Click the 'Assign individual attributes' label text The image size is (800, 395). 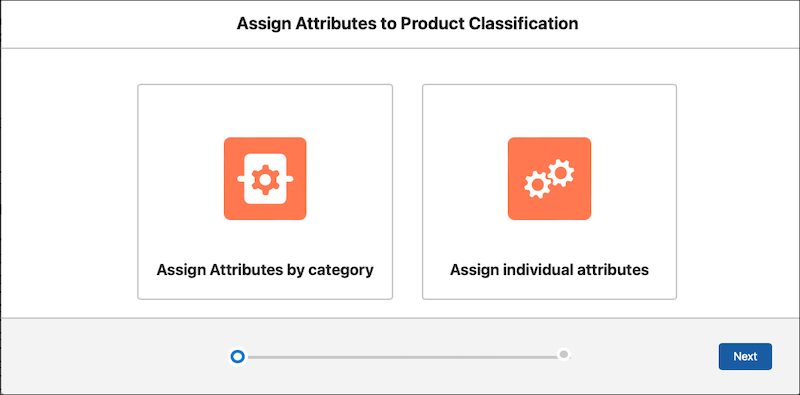click(x=549, y=269)
